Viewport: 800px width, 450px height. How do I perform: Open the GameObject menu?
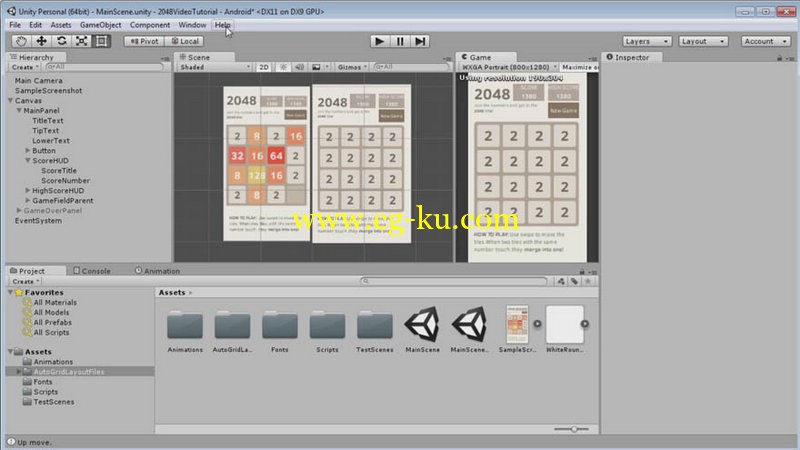(101, 24)
